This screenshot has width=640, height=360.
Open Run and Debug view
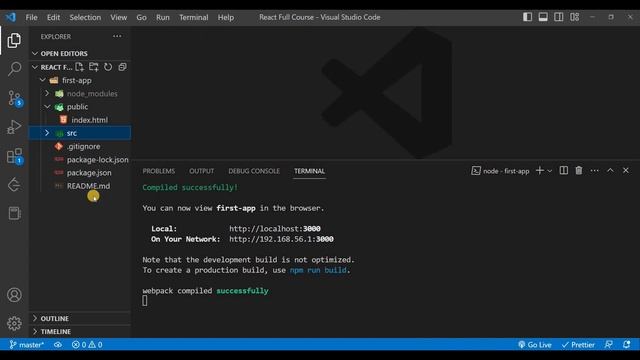tap(14, 127)
